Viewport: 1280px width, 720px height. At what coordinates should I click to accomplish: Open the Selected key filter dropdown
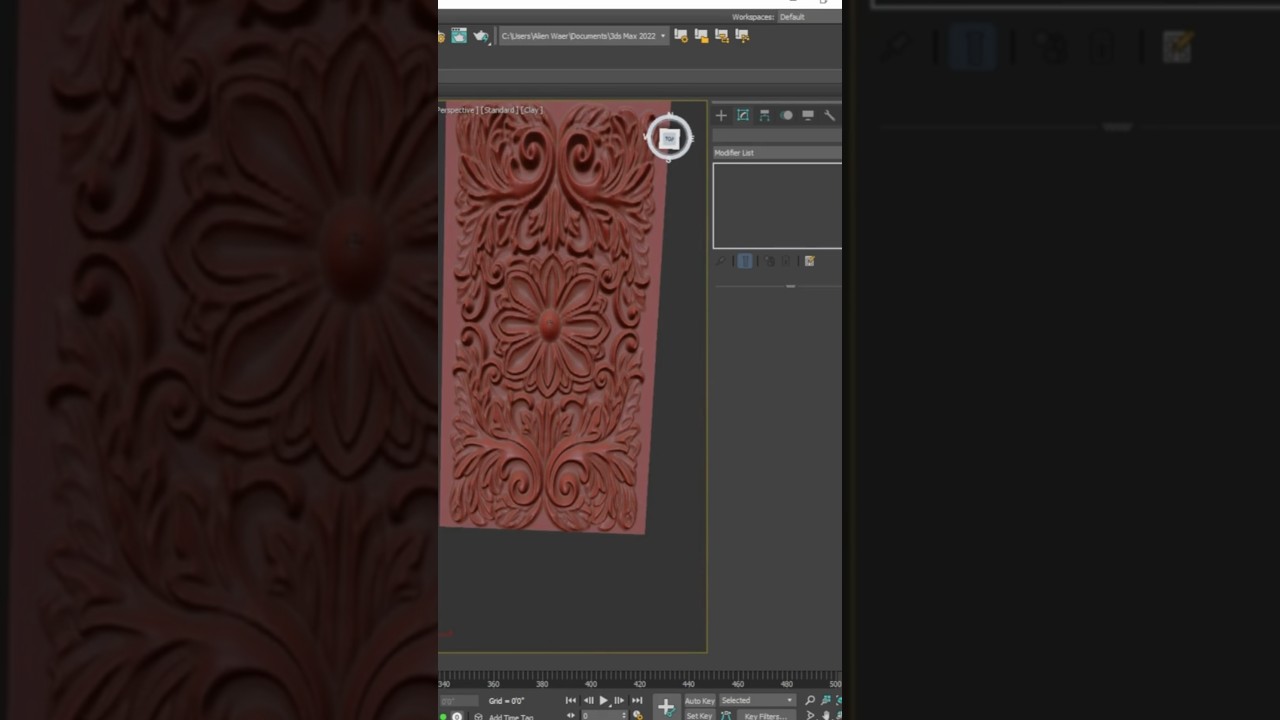click(757, 701)
